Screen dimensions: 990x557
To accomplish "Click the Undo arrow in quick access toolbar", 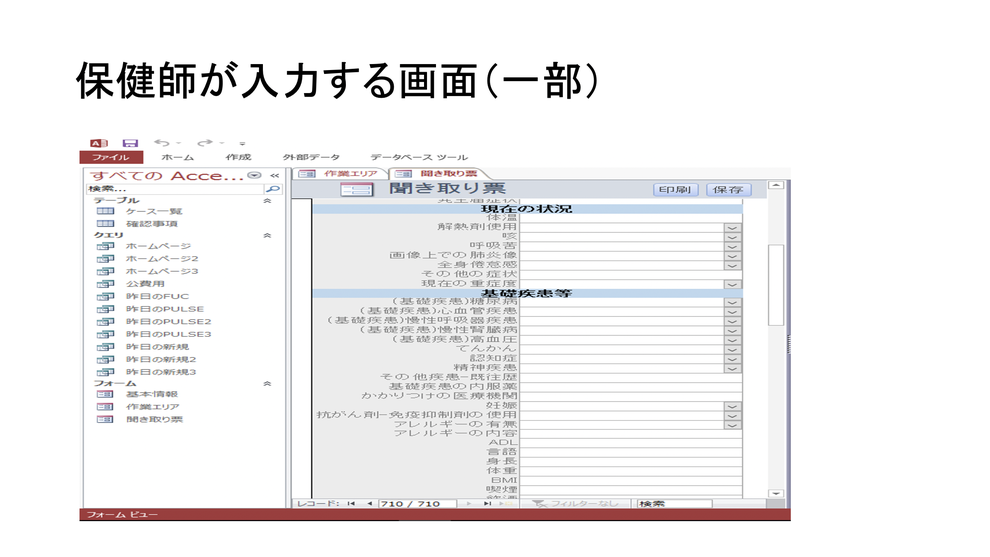I will click(x=162, y=143).
